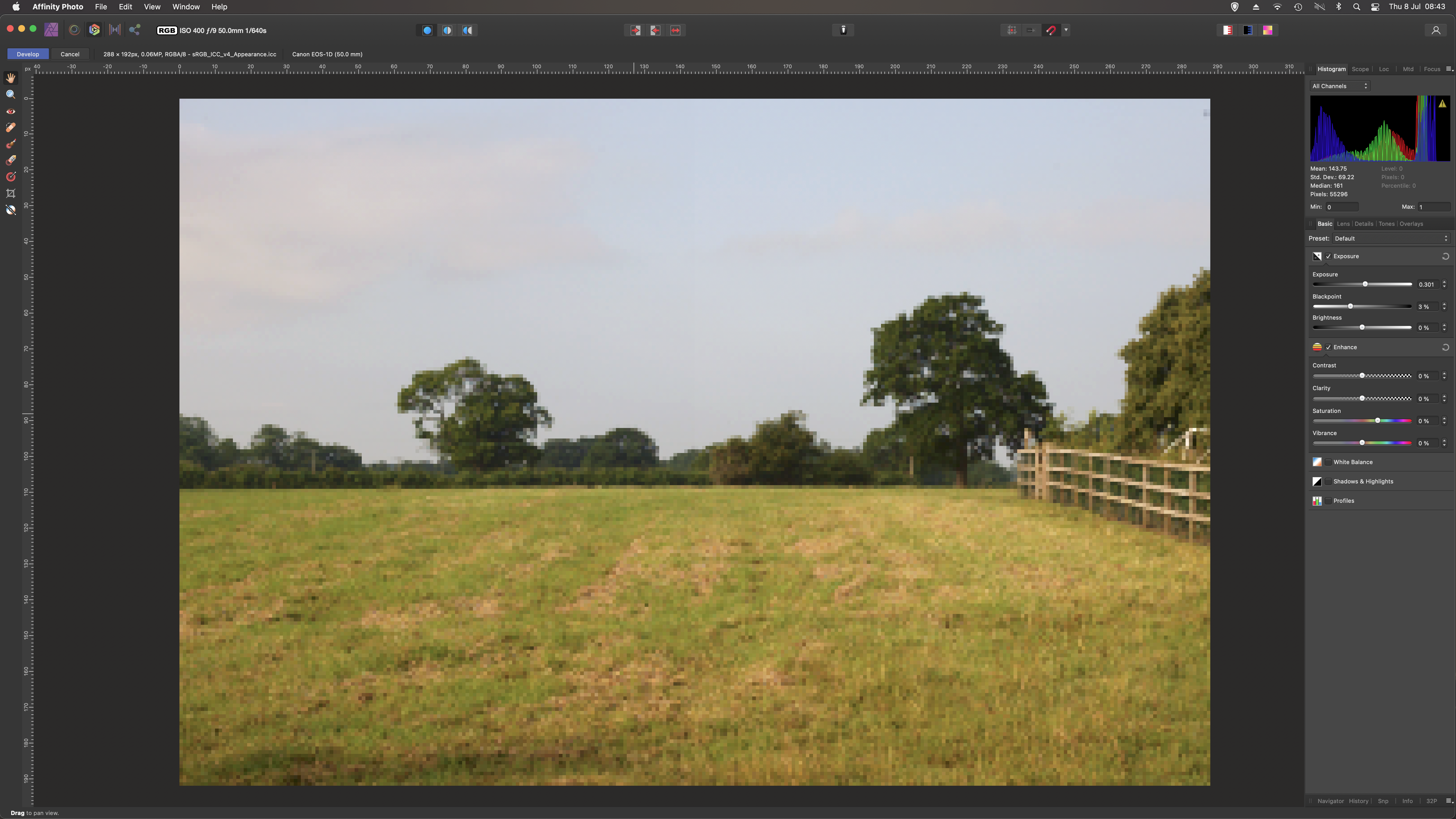1456x819 pixels.
Task: Open the Assistant tuxedo icon
Action: 843,30
